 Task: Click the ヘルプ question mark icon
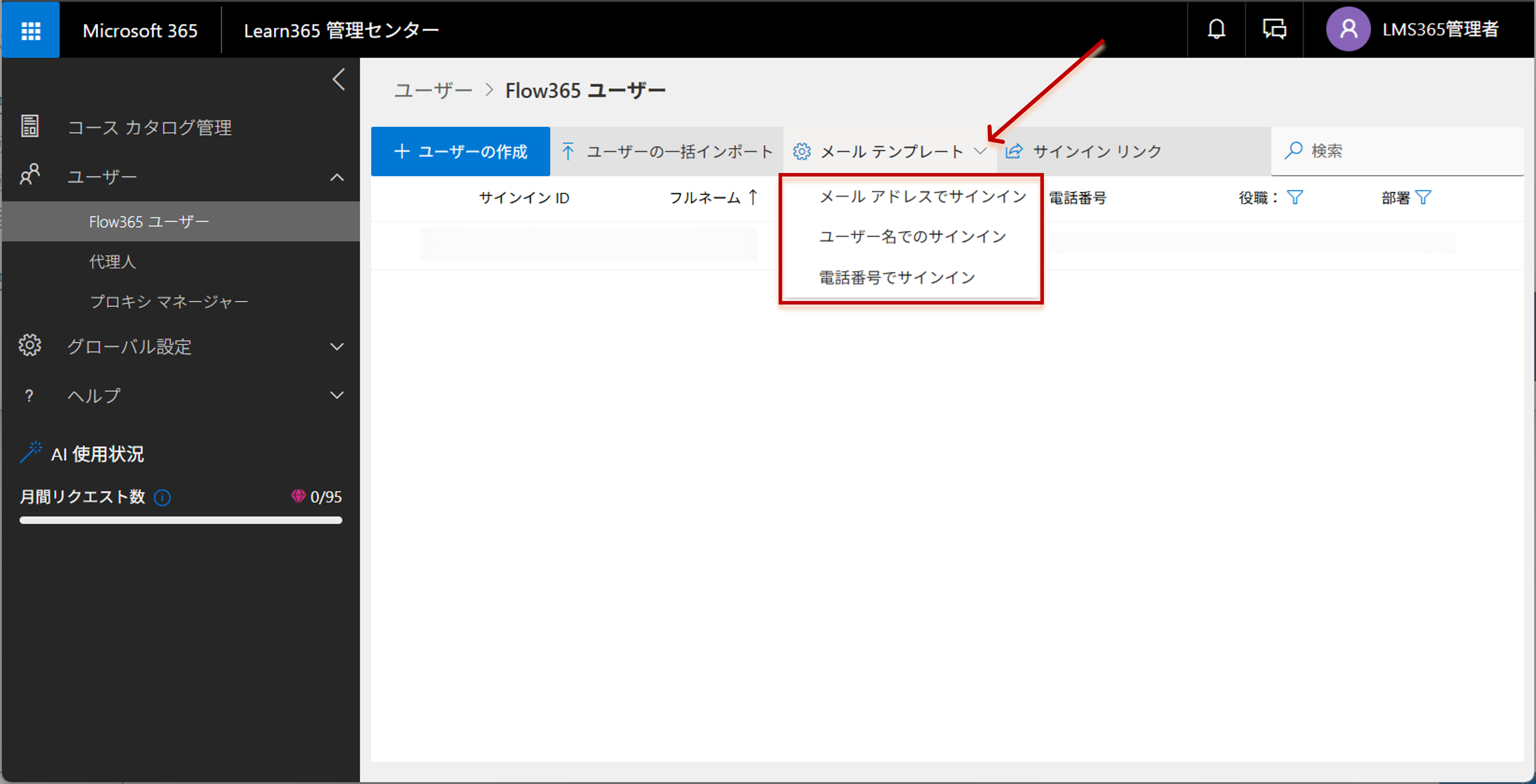point(29,395)
